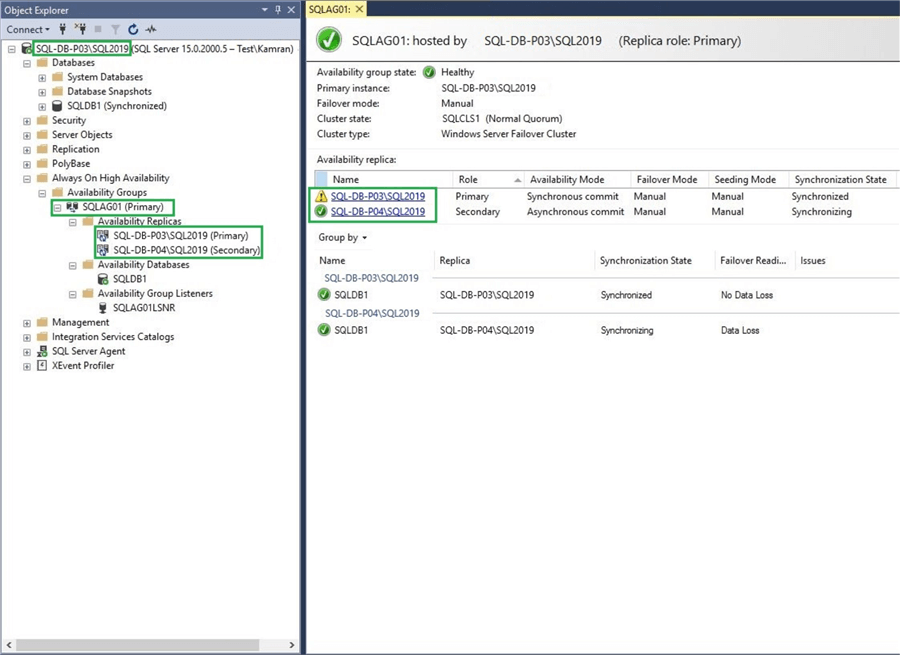Collapse the SQL-DB-P03\SQL2019 server node
900x655 pixels.
pos(11,49)
